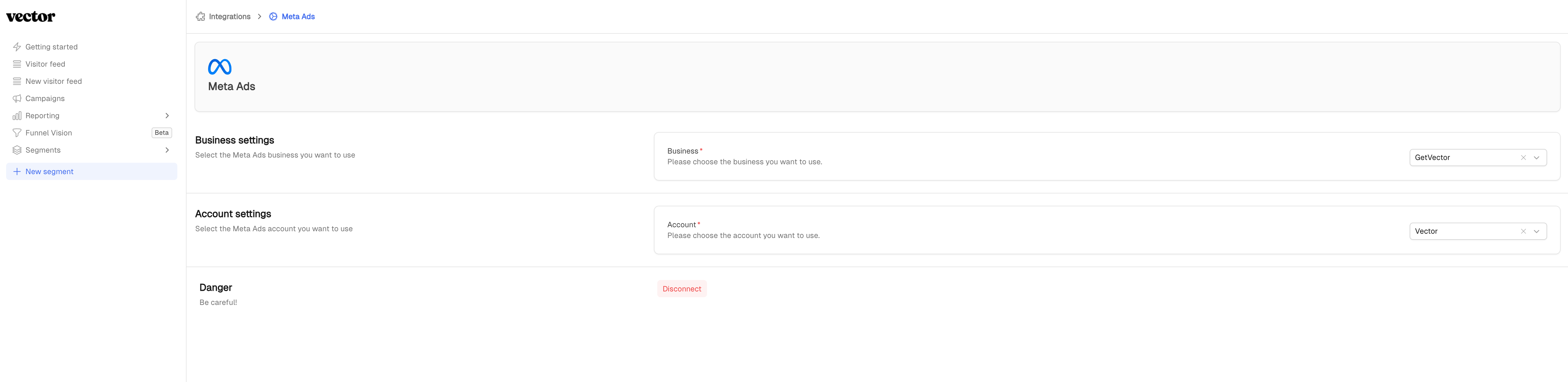The image size is (1568, 382).
Task: Expand the Reporting submenu
Action: [167, 116]
